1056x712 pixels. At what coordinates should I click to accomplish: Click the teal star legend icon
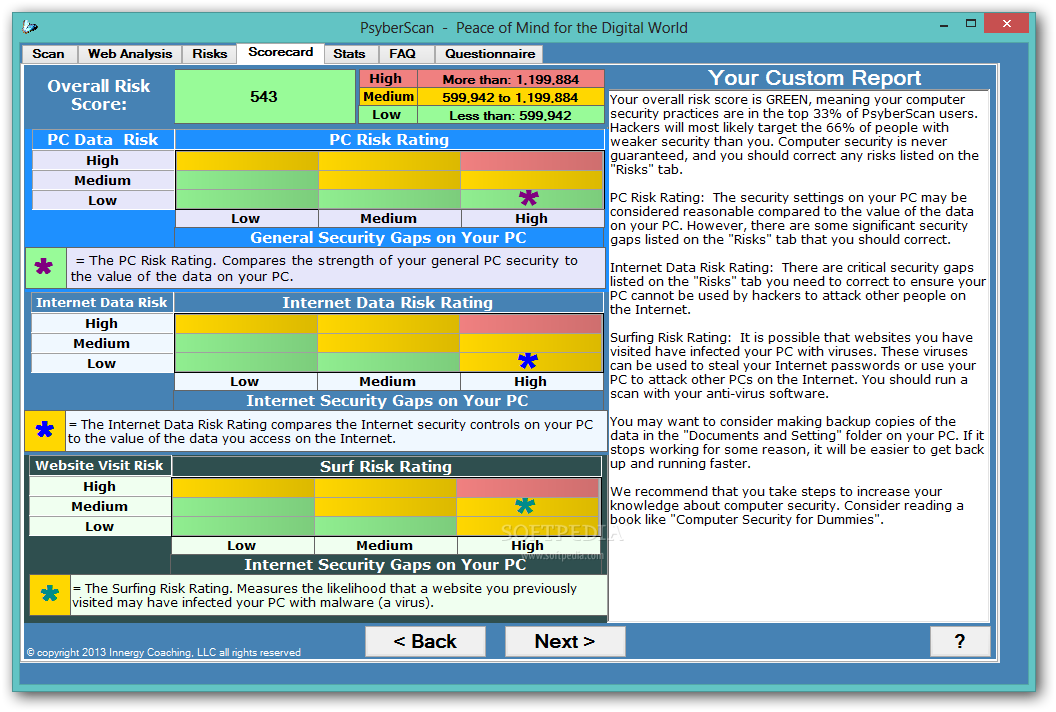(50, 594)
